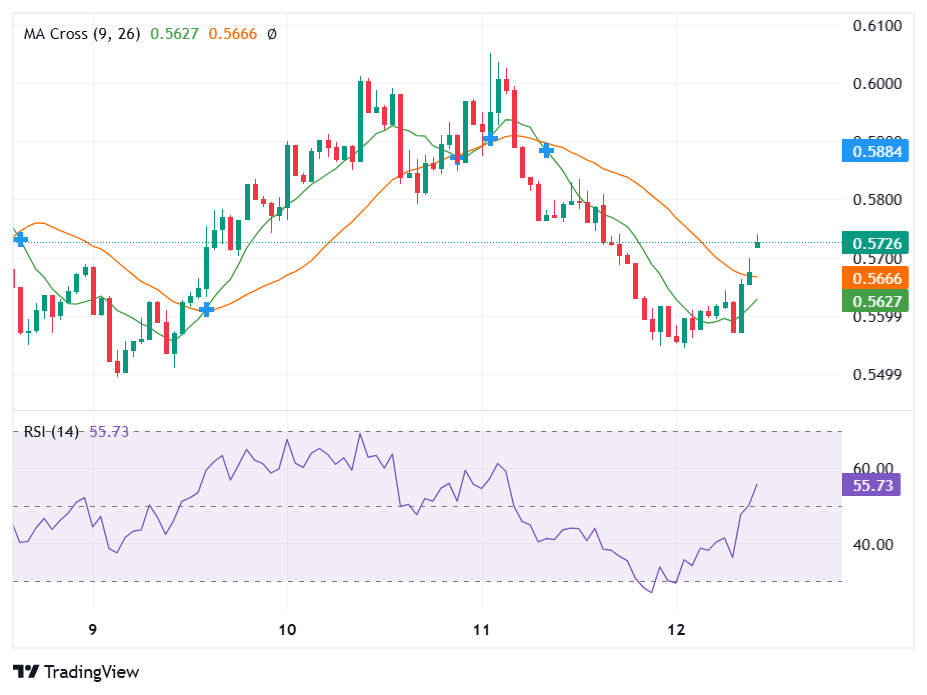This screenshot has height=695, width=927.
Task: Select the purple 55.73 RSI tag
Action: click(x=871, y=485)
